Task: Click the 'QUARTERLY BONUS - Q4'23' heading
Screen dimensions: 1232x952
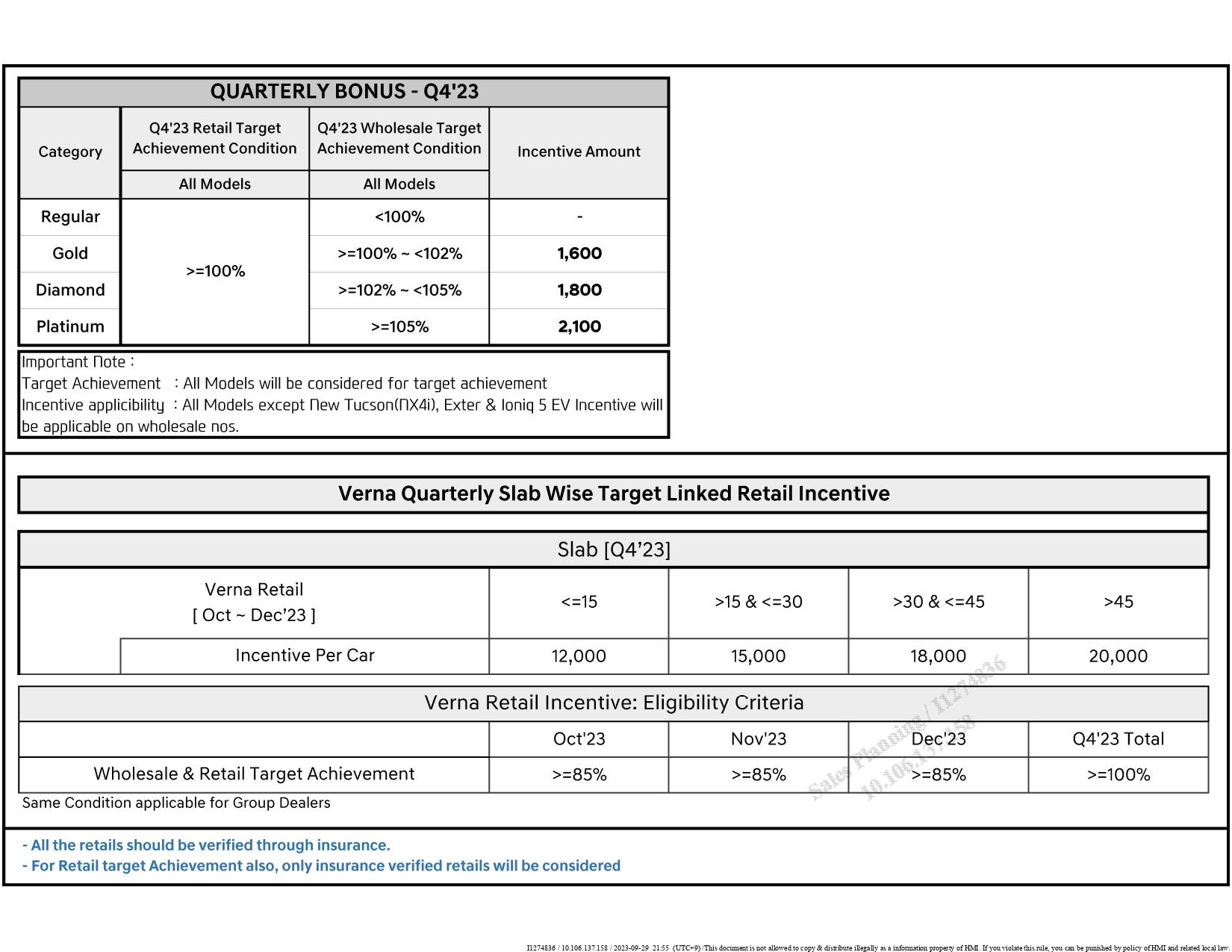Action: [x=344, y=92]
